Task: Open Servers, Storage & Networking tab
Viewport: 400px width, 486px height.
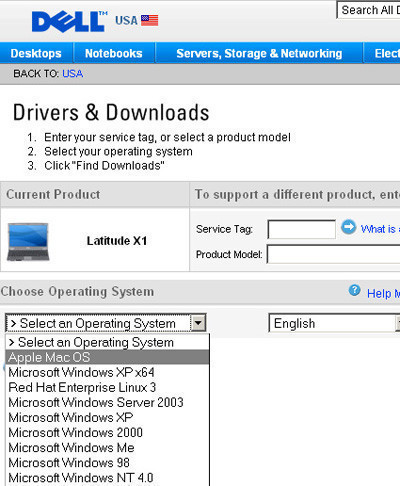Action: (259, 53)
